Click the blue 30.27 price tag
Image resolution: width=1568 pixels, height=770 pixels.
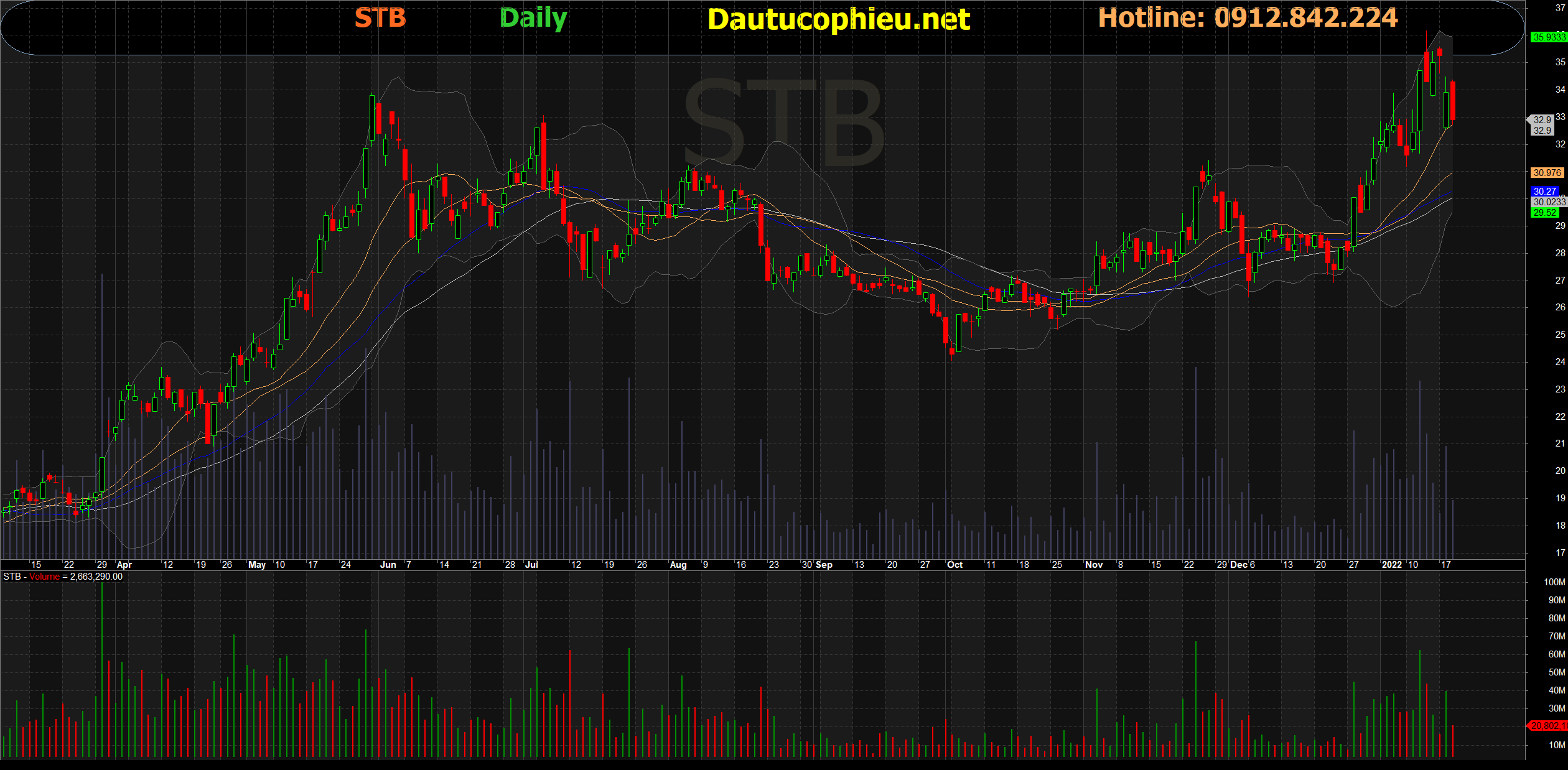point(1544,192)
